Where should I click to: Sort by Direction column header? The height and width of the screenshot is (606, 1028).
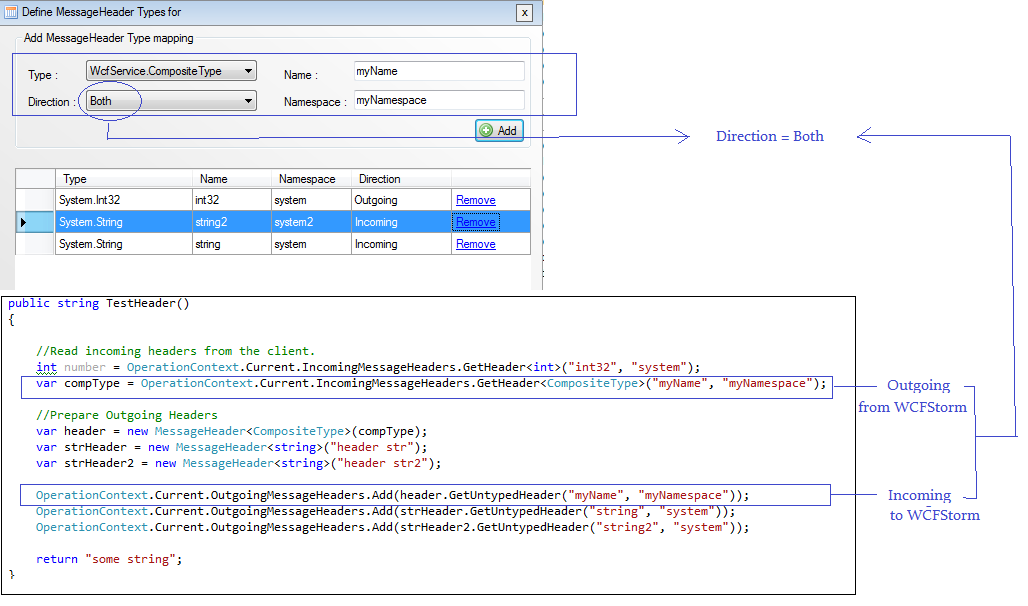[x=401, y=178]
